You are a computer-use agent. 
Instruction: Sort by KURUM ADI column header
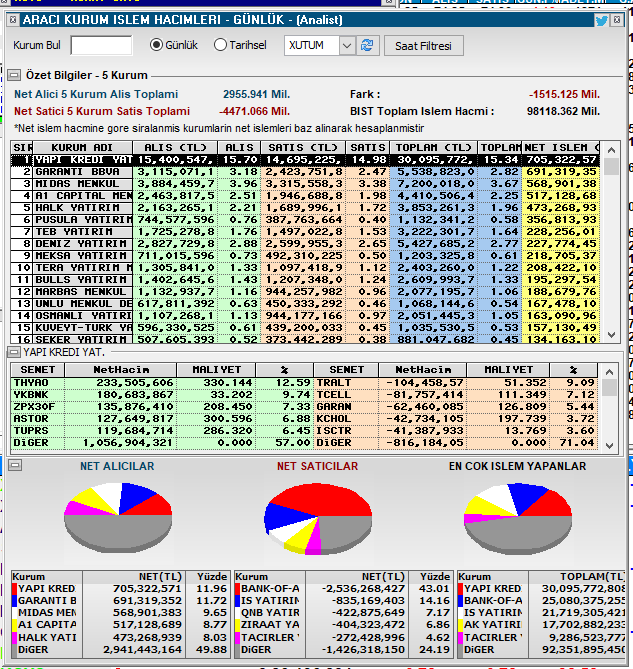pos(83,148)
